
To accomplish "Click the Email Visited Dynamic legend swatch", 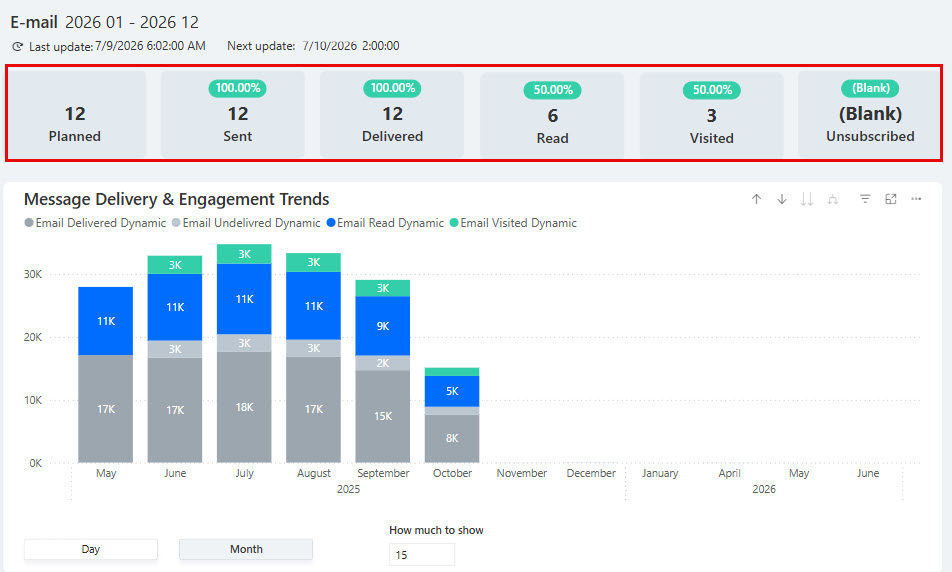I will [x=454, y=223].
